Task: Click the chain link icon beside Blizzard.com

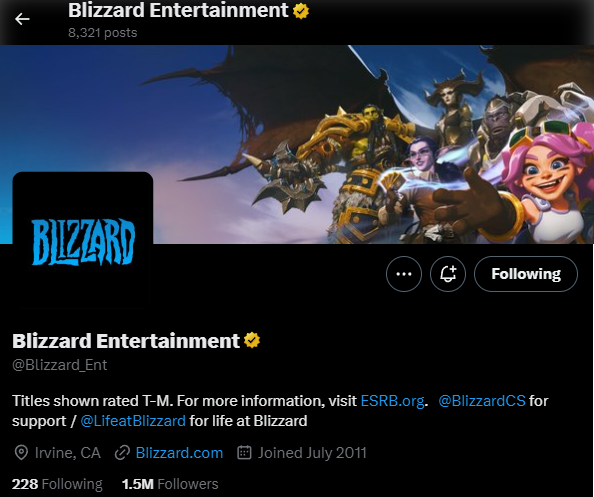Action: 122,453
